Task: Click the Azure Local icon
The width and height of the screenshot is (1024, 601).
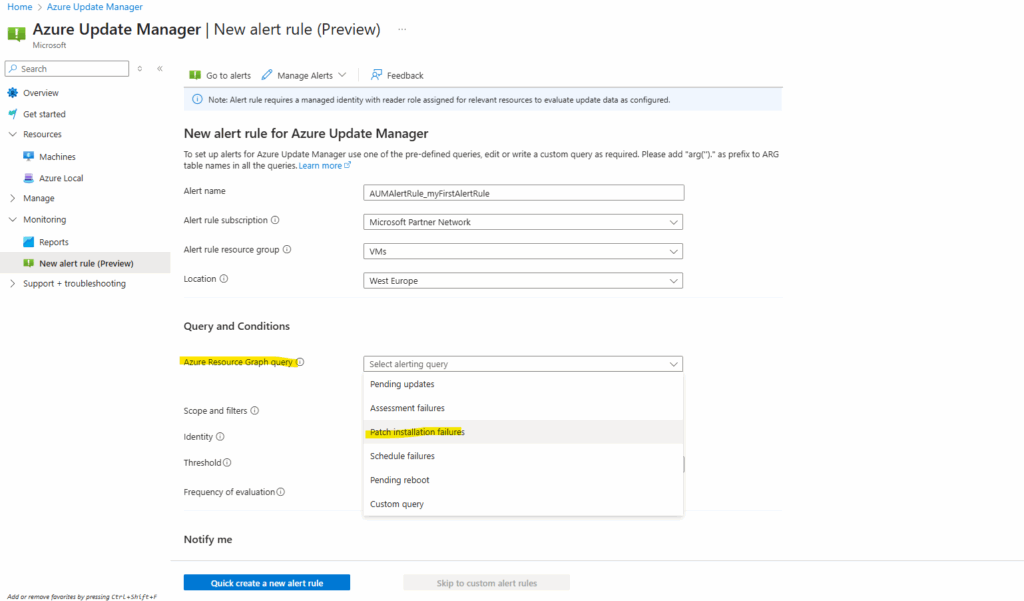Action: tap(28, 178)
